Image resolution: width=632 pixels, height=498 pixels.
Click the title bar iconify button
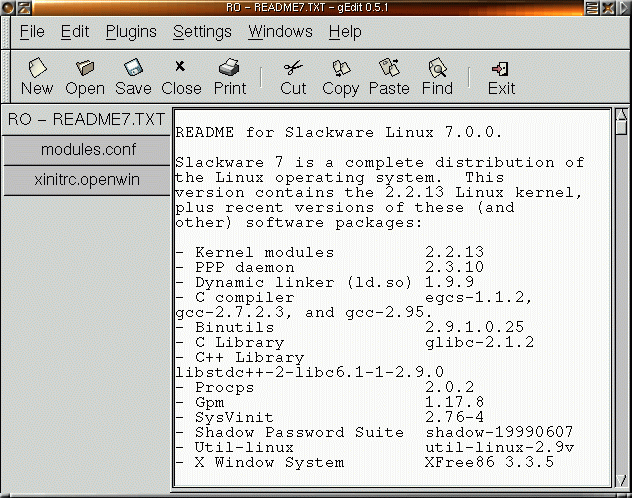pyautogui.click(x=592, y=8)
